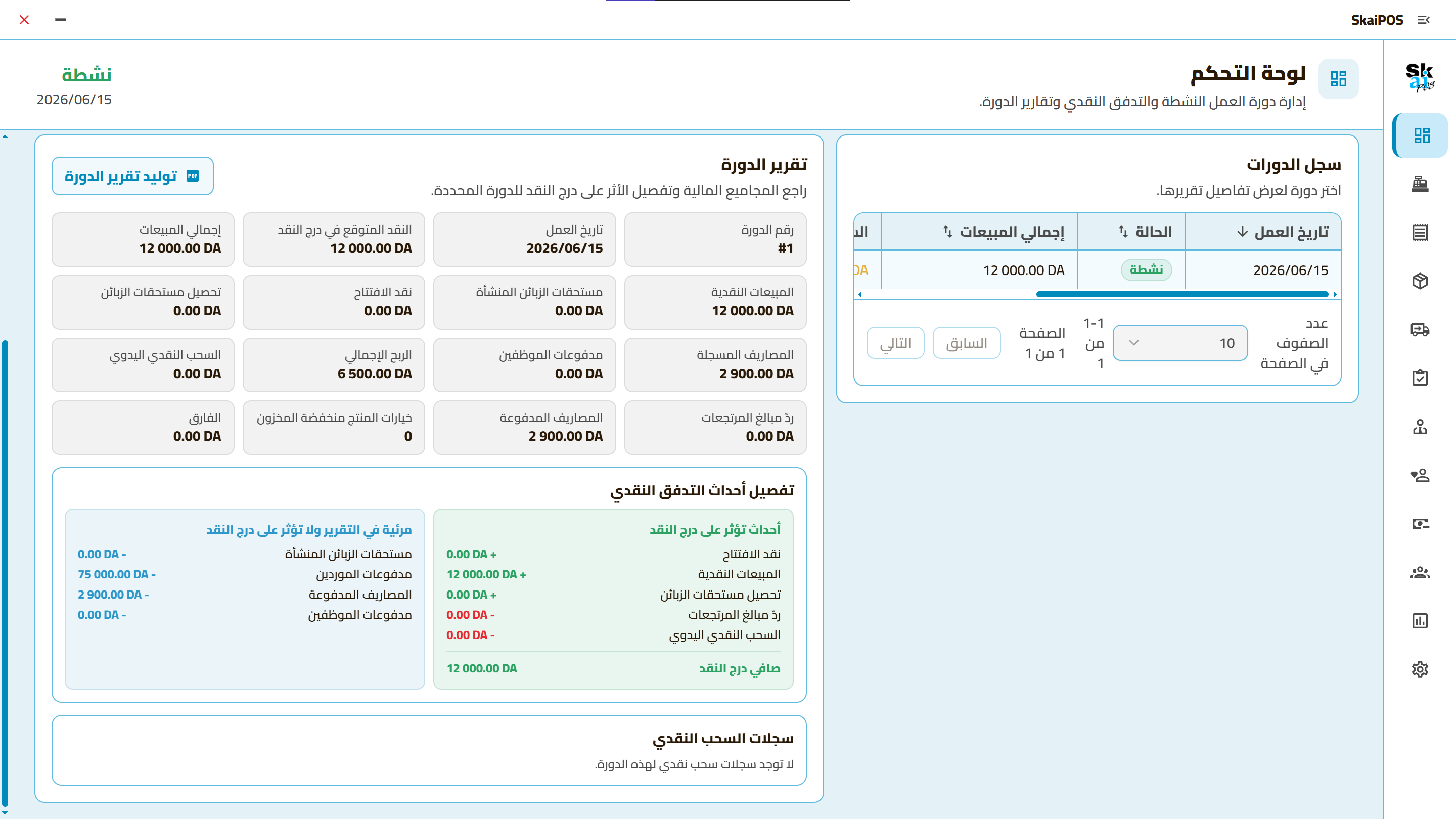Image resolution: width=1456 pixels, height=819 pixels.
Task: Click the التالي pagination button
Action: [x=895, y=343]
